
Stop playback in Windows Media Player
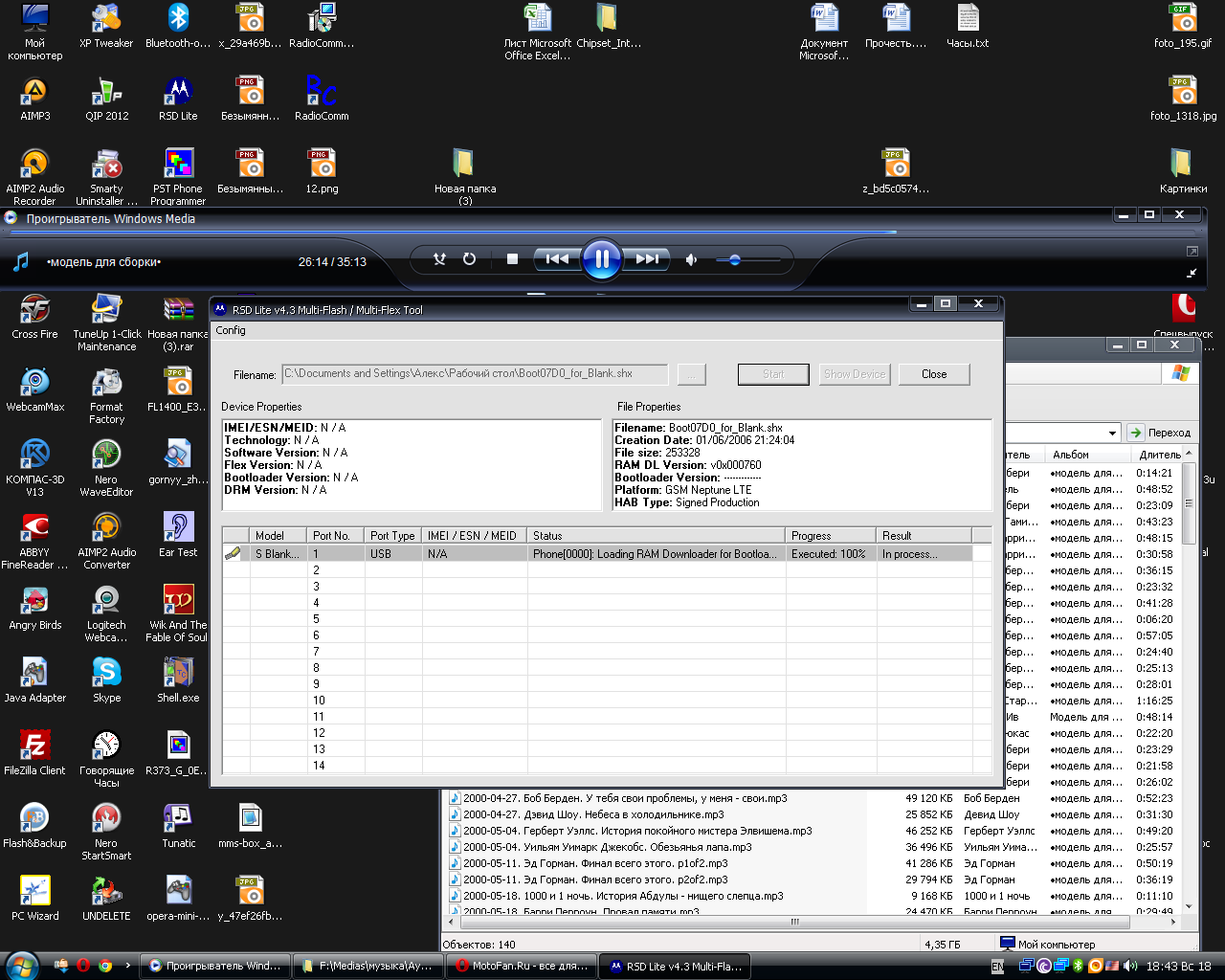coord(512,258)
